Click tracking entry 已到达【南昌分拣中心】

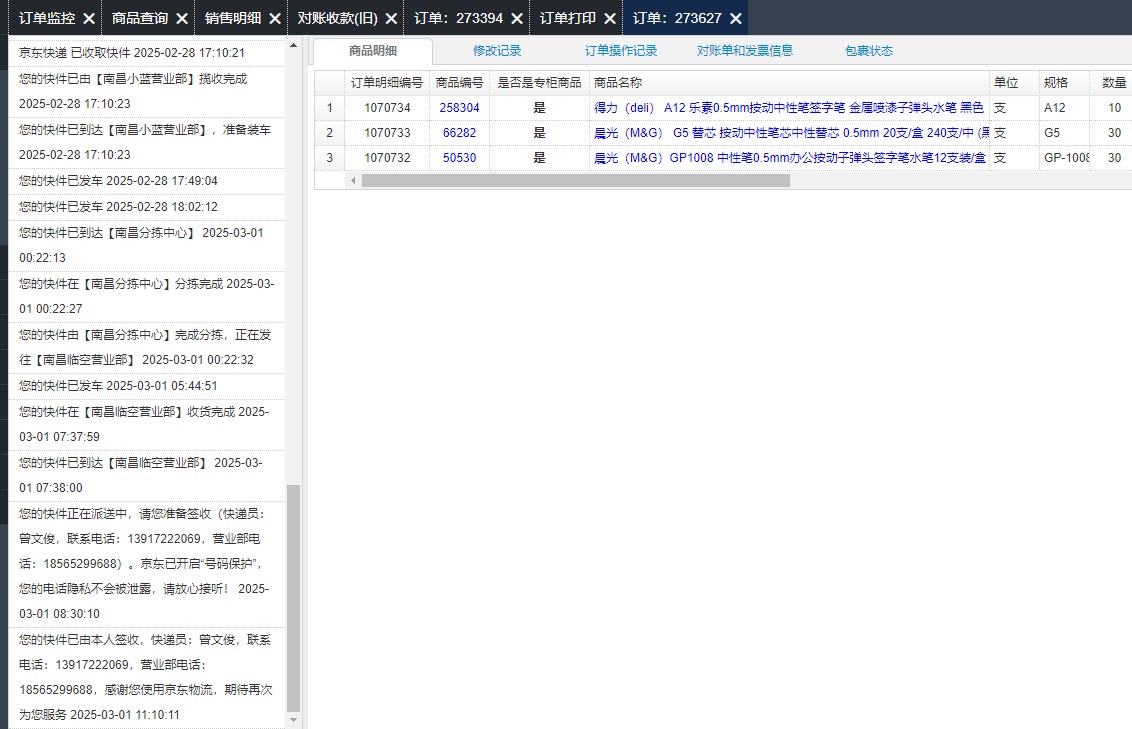coord(147,245)
